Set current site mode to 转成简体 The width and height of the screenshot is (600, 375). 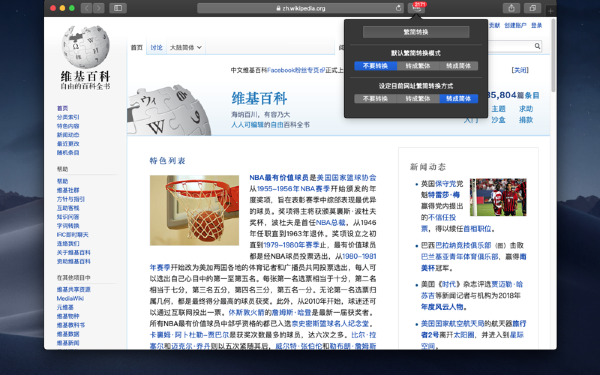coord(458,99)
